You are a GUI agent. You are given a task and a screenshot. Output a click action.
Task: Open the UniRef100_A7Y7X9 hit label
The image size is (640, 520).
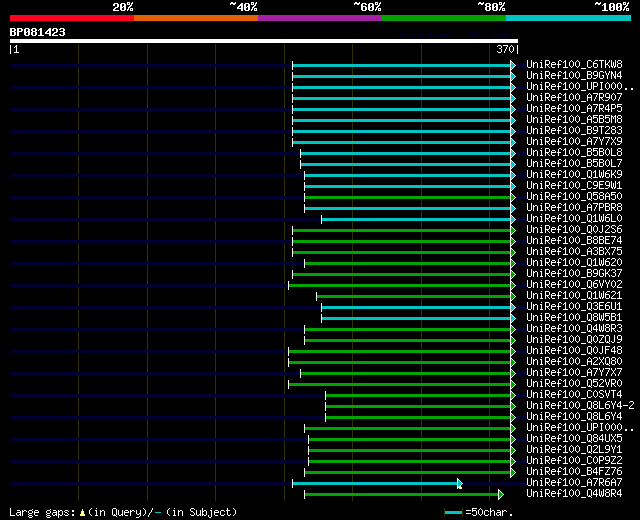(574, 142)
